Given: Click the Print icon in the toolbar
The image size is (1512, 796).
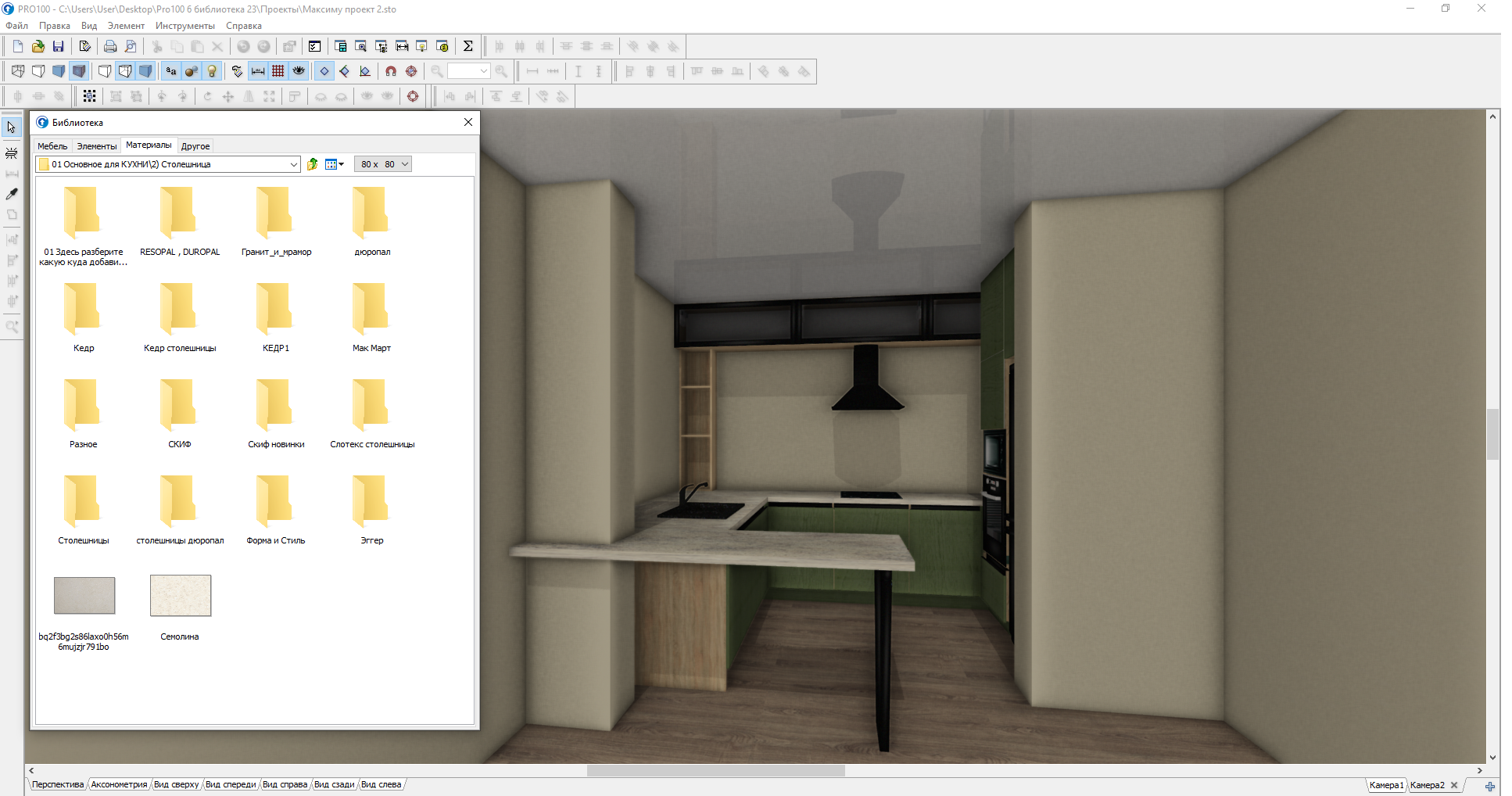Looking at the screenshot, I should coord(110,46).
